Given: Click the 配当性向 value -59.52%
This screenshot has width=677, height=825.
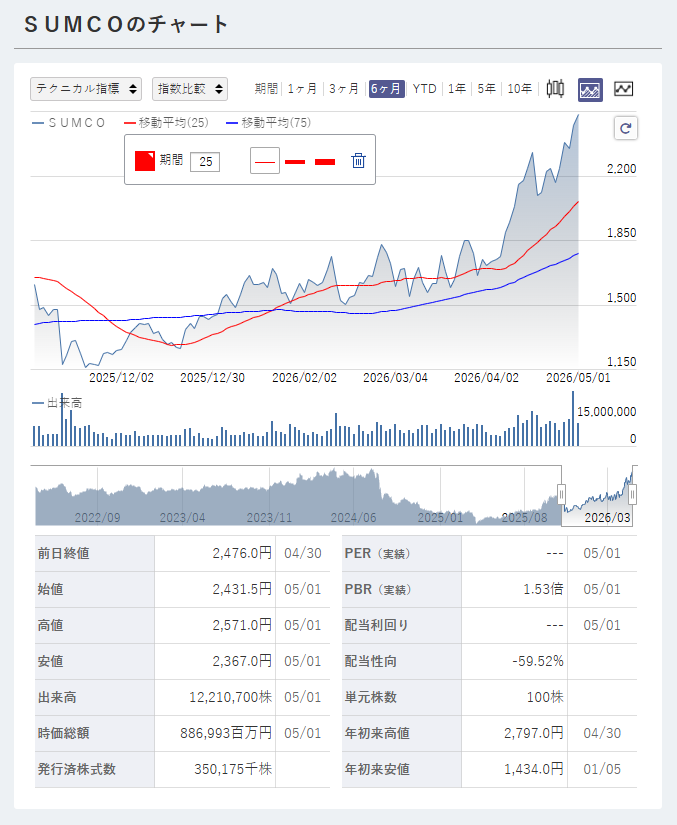Looking at the screenshot, I should [x=538, y=661].
